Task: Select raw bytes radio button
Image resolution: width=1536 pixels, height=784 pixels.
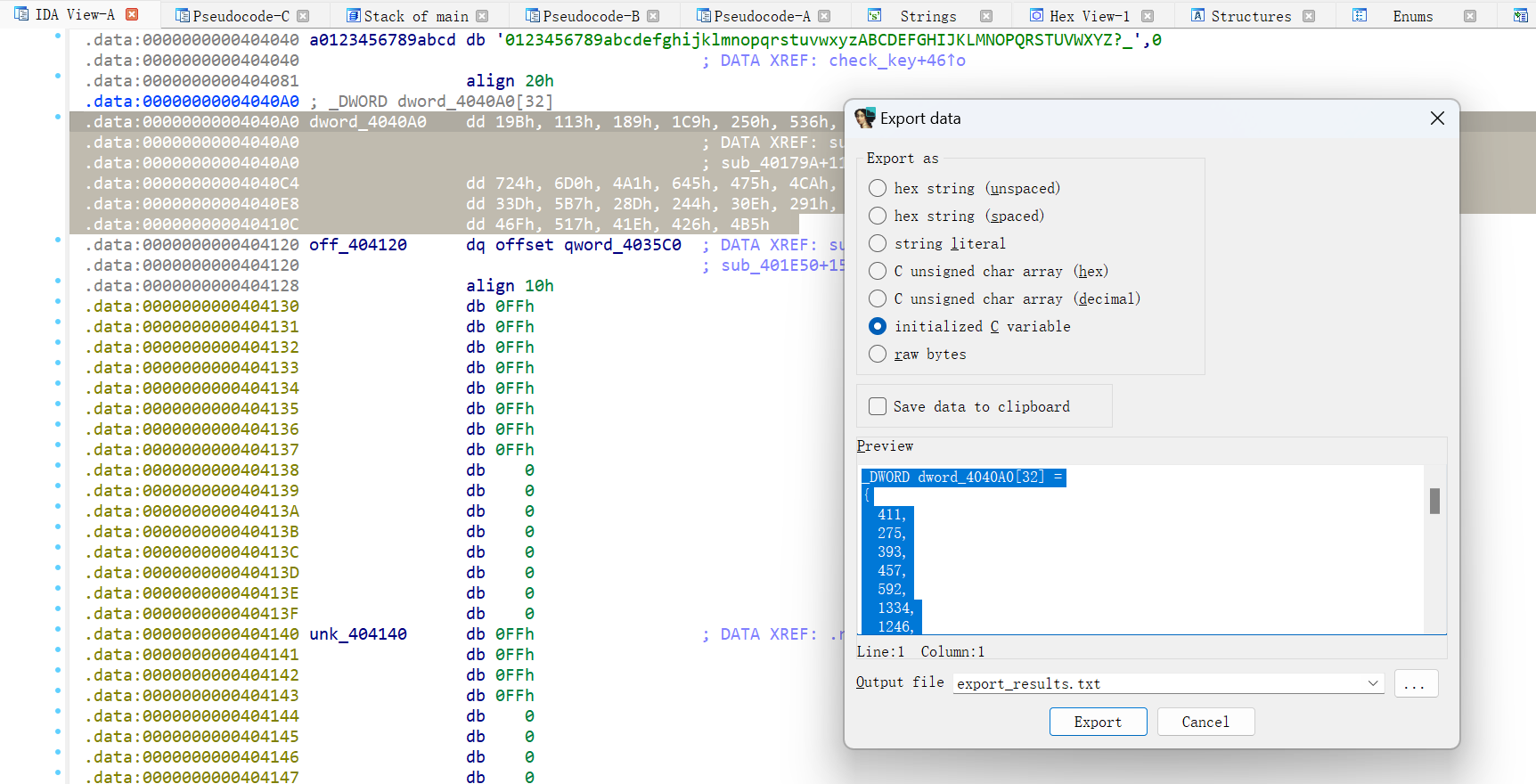Action: click(878, 354)
